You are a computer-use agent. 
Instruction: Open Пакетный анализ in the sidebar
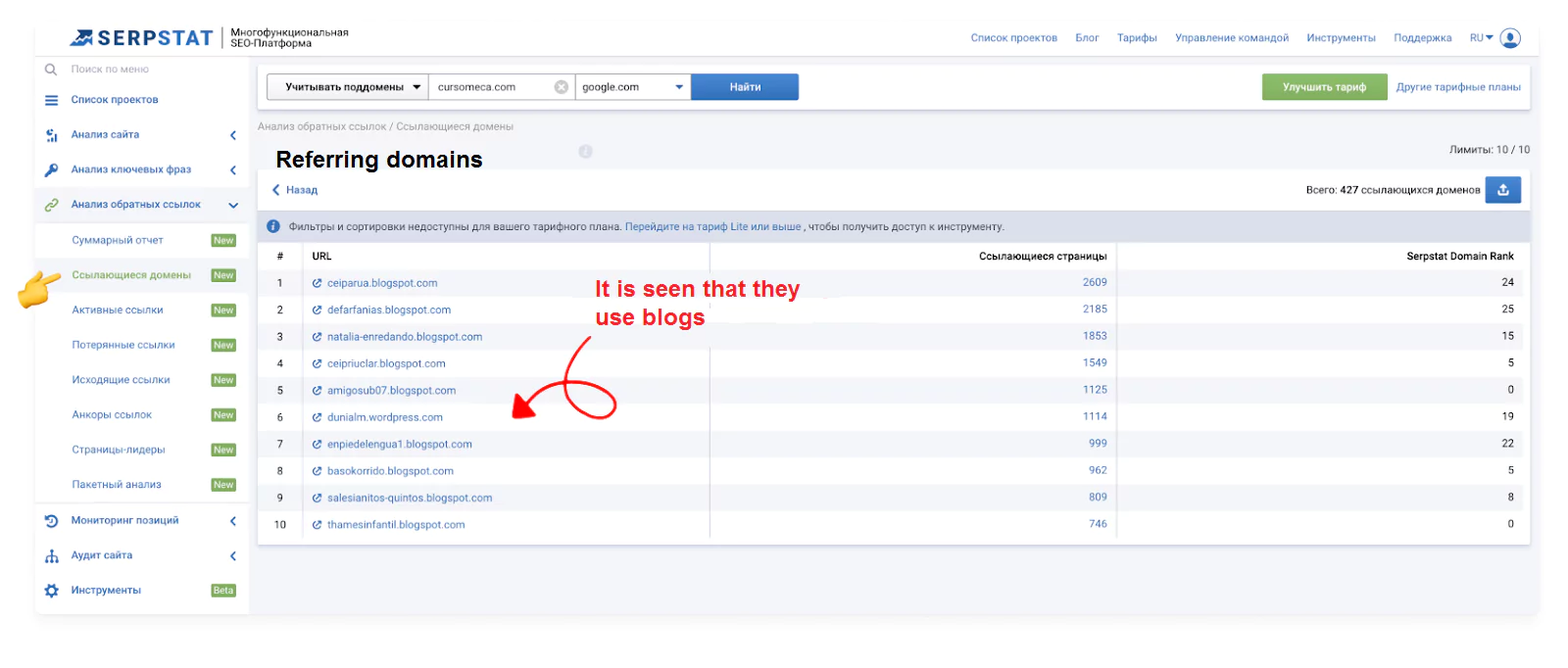point(117,485)
